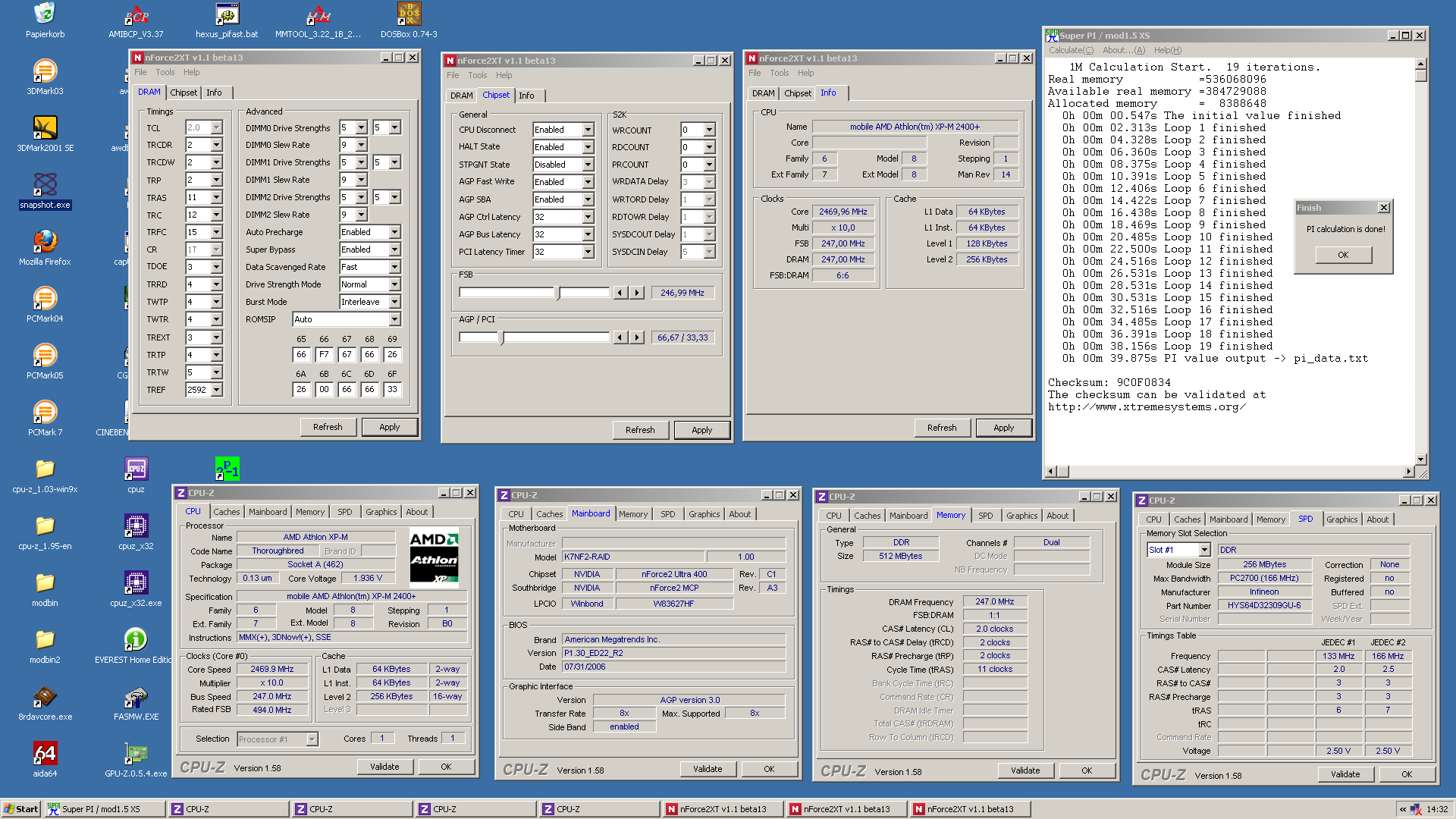This screenshot has width=1456, height=819.
Task: Click Apply in the DRAM nForce2XT window
Action: tap(389, 427)
